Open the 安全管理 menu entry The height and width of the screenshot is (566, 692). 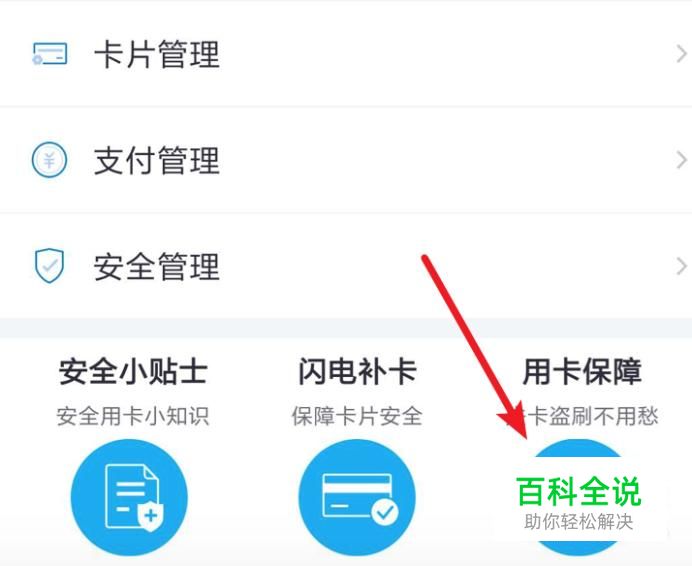point(346,266)
